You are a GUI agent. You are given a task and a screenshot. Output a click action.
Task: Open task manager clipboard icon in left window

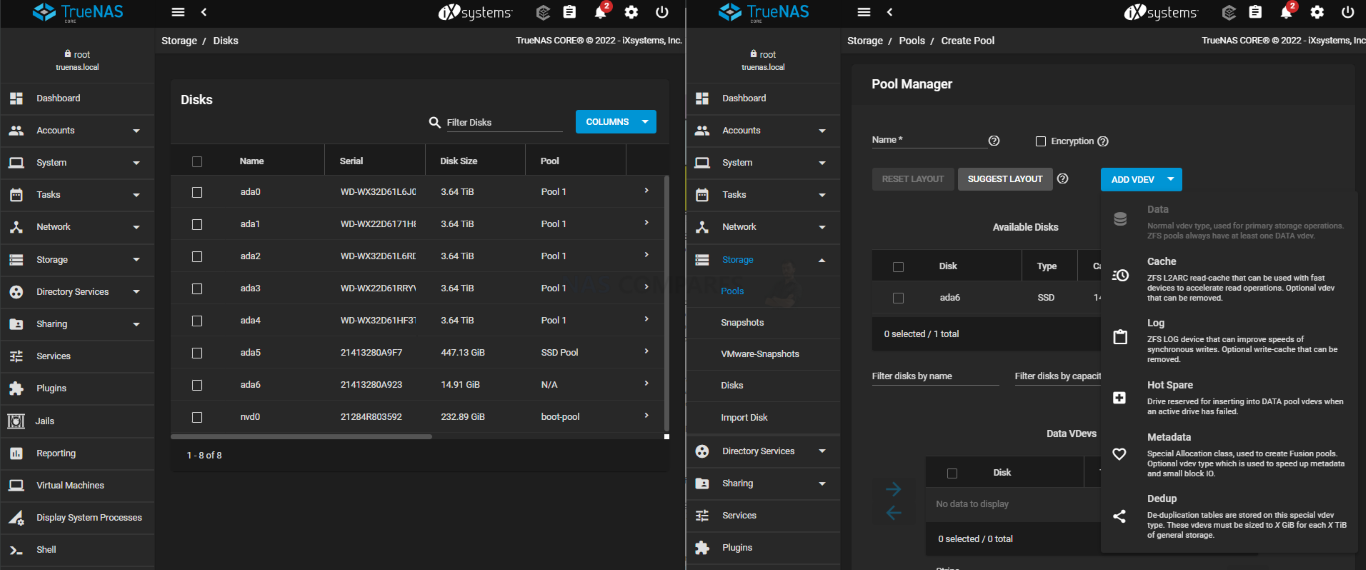(x=569, y=12)
